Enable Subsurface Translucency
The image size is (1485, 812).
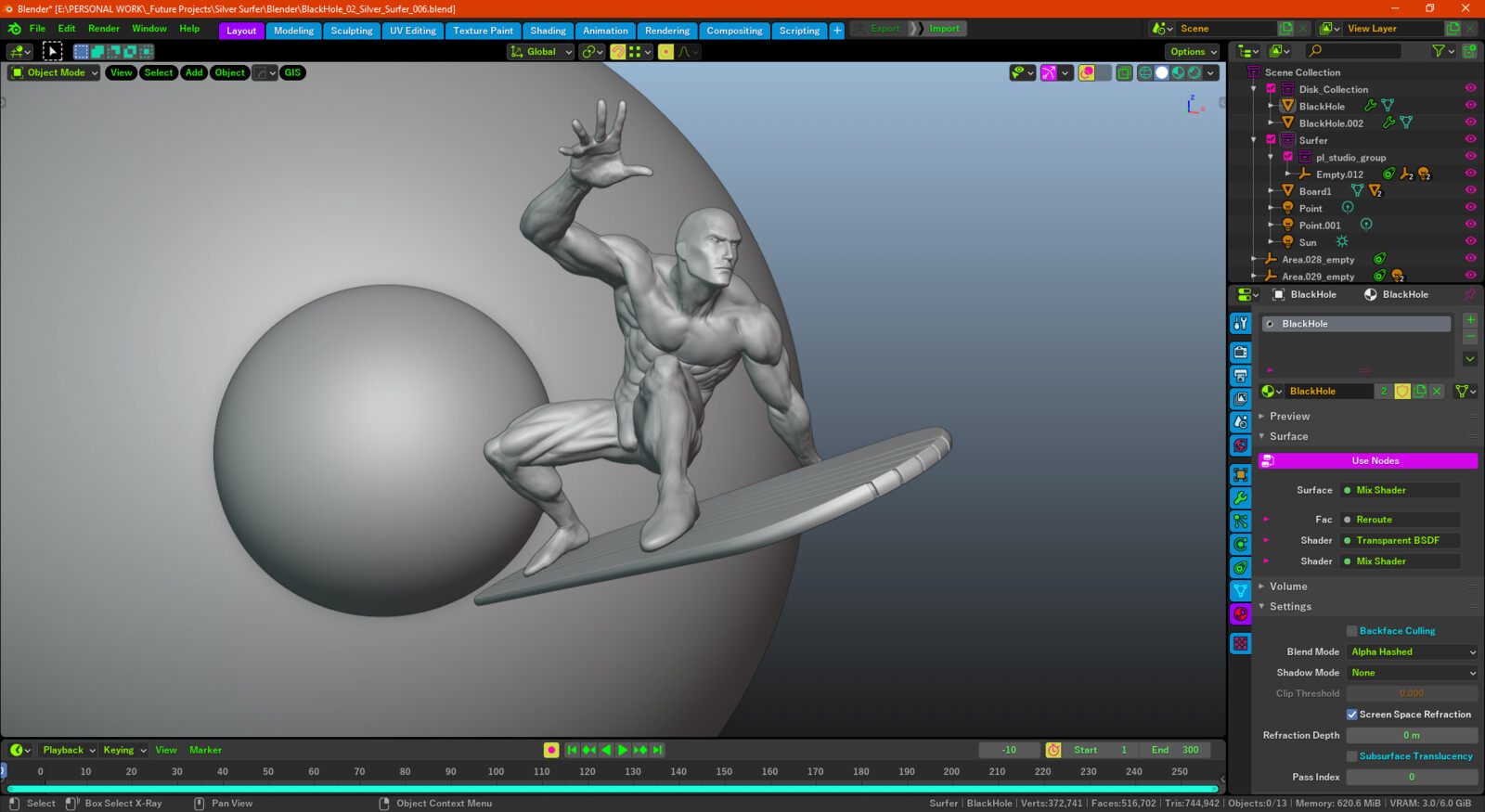point(1352,756)
